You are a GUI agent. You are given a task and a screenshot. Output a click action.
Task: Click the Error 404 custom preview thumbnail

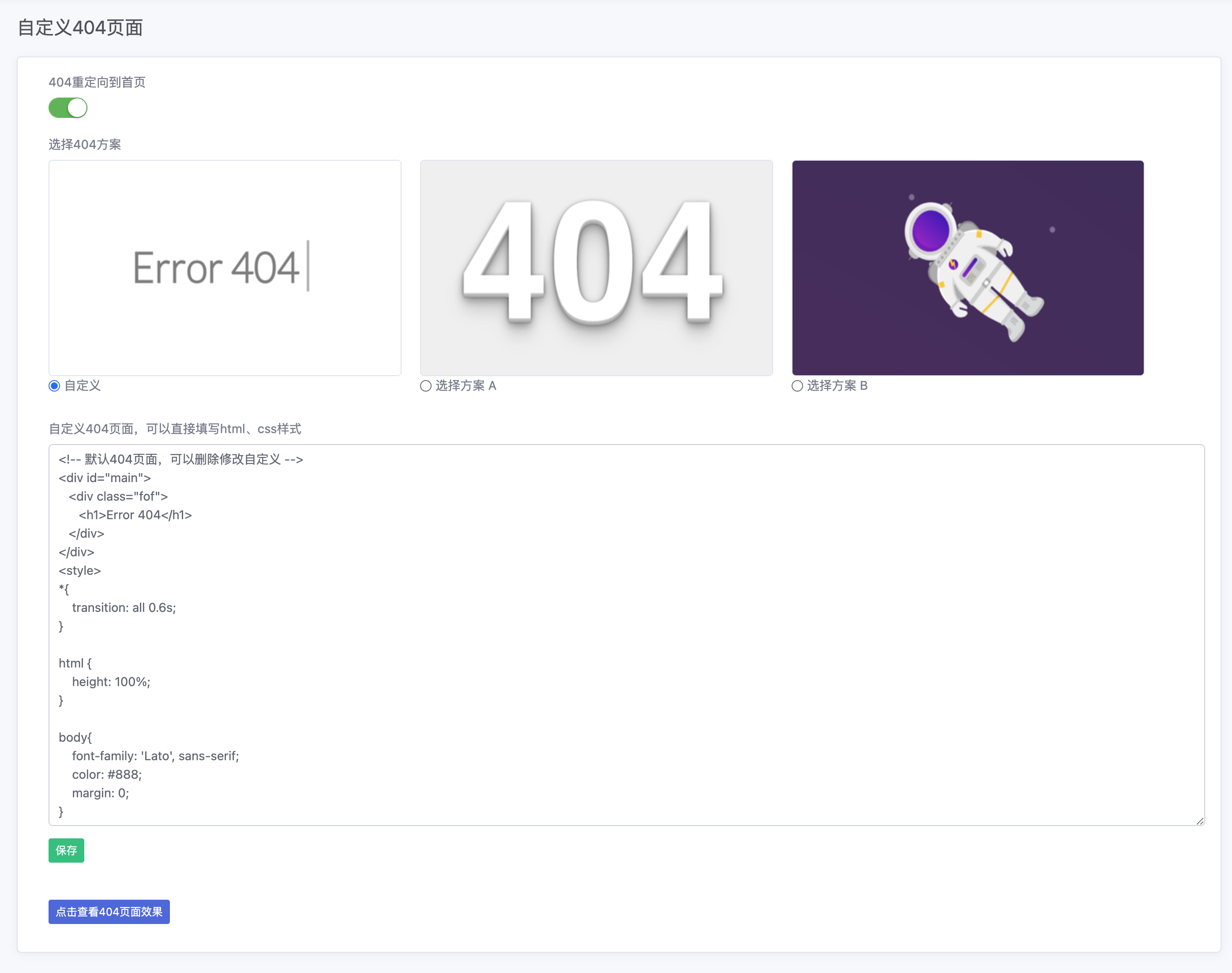(225, 268)
